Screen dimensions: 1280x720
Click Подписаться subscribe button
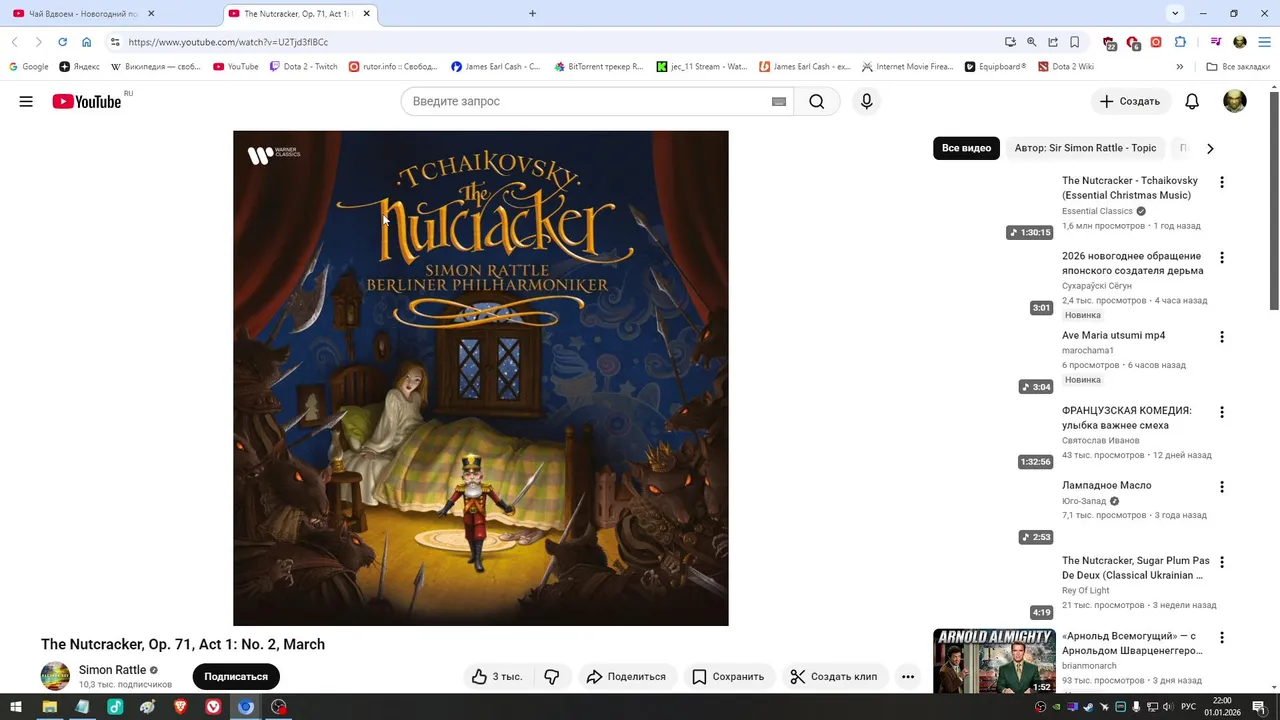pyautogui.click(x=236, y=677)
